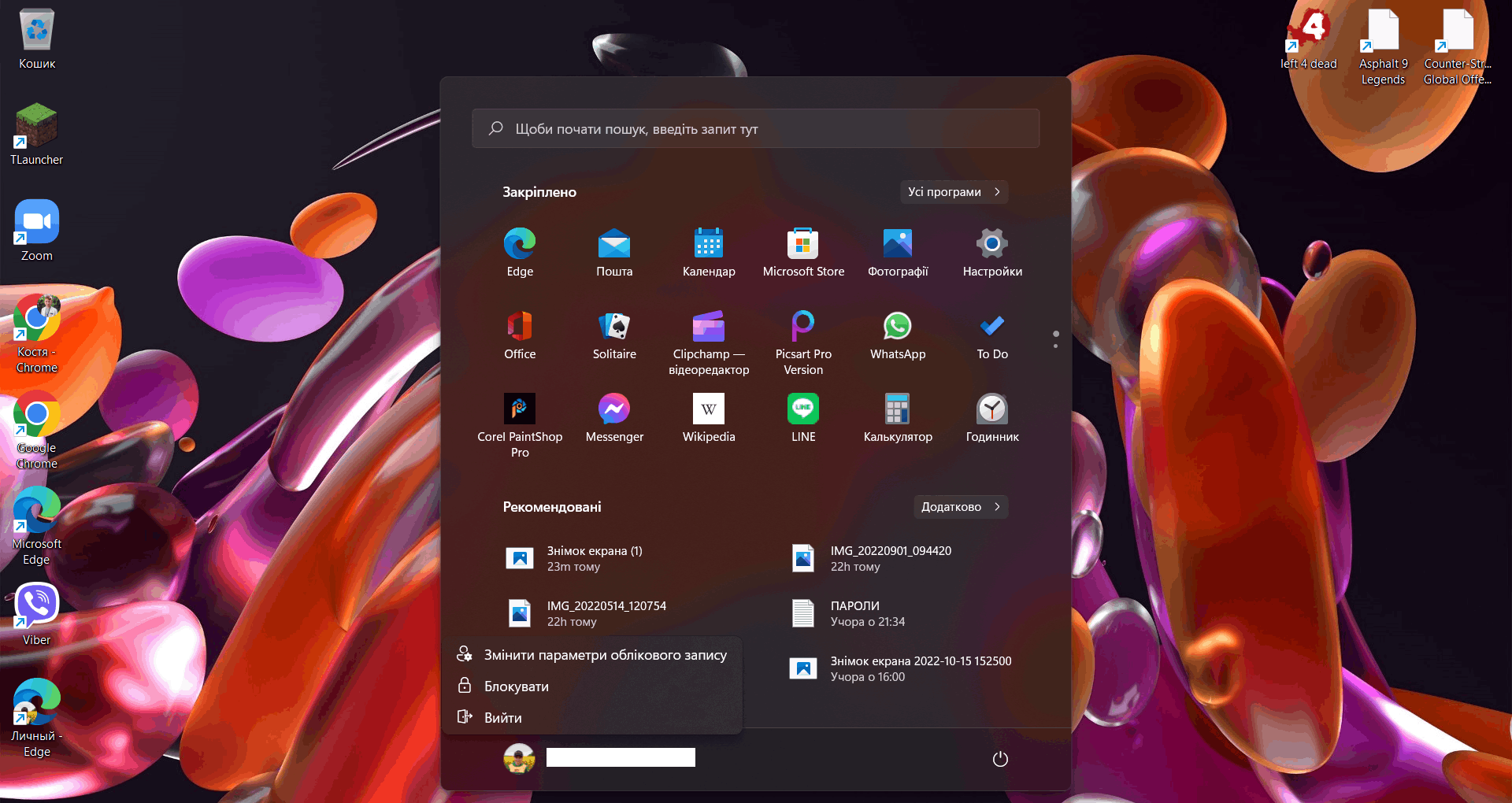Click the pinned apps page dots indicator
This screenshot has height=803, width=1512.
coord(1056,339)
